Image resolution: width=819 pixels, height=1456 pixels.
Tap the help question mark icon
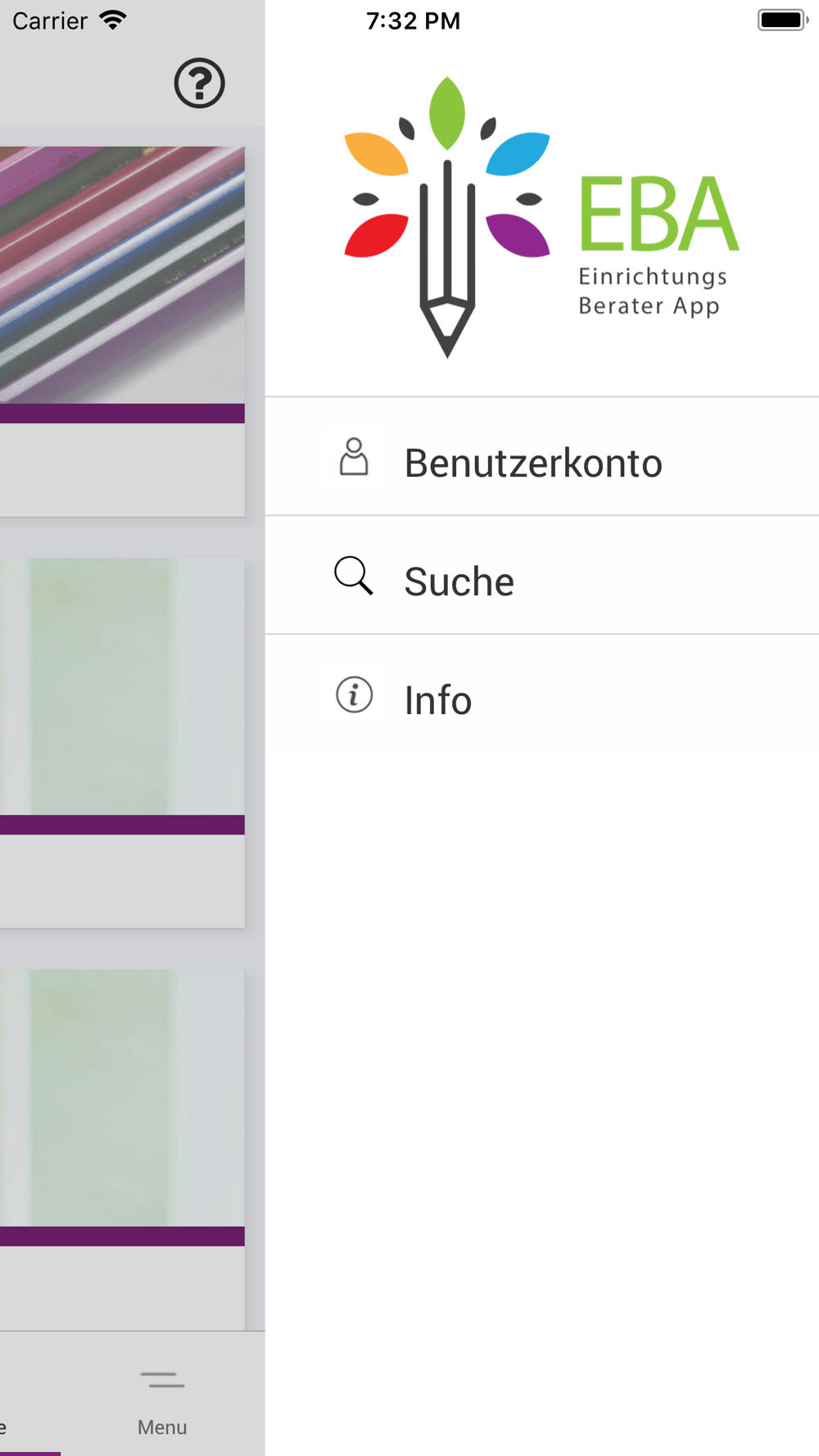coord(199,84)
